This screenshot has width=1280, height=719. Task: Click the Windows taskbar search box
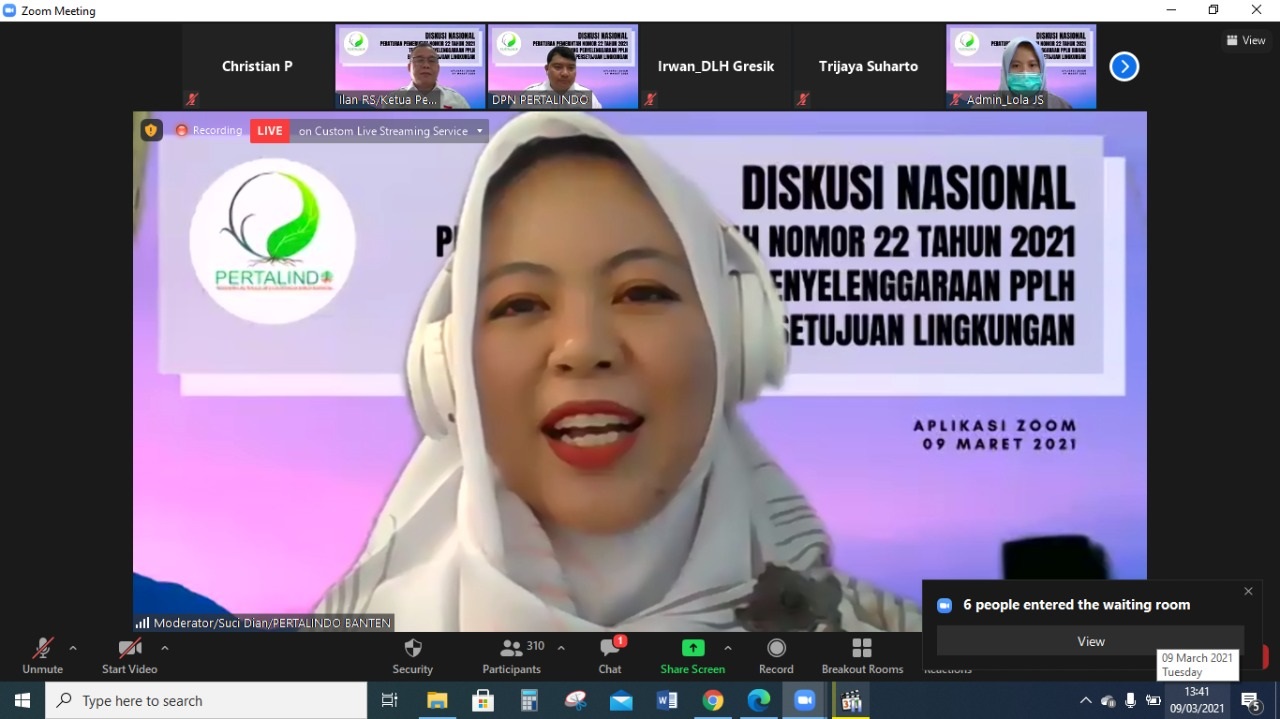(206, 701)
